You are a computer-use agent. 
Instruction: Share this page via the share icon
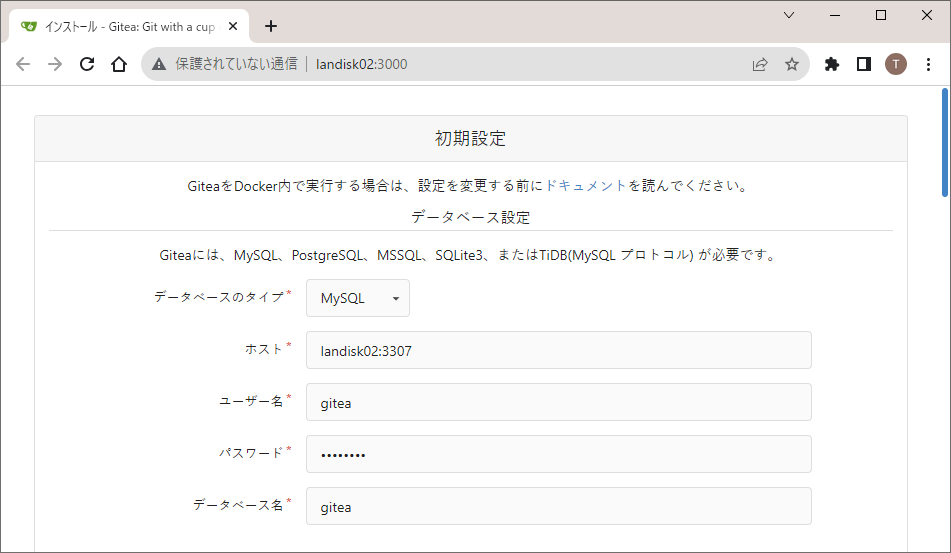(x=760, y=64)
